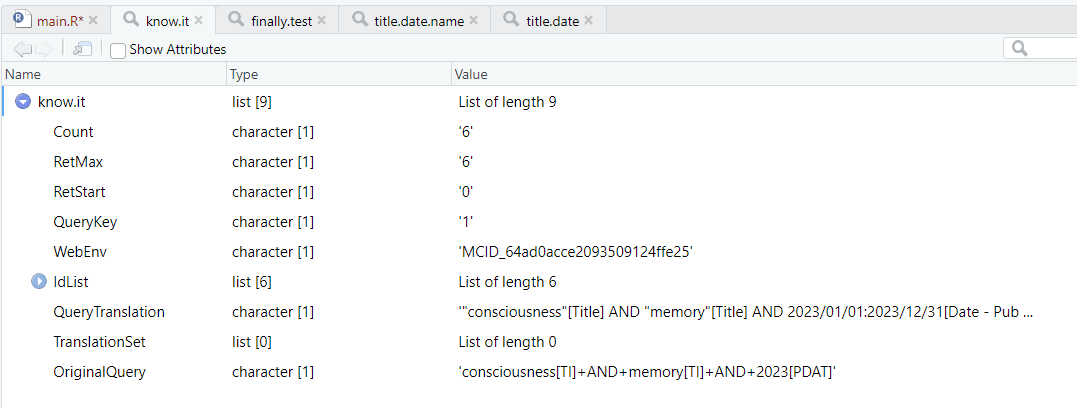The image size is (1077, 408).
Task: Close the title.date.name tab
Action: (473, 20)
